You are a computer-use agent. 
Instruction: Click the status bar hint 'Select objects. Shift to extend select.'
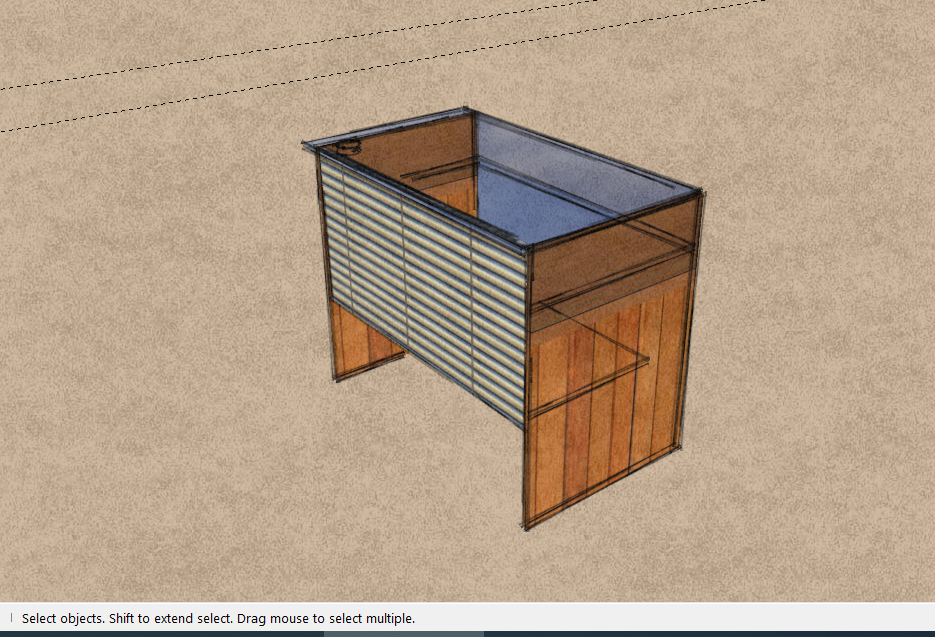(x=127, y=619)
